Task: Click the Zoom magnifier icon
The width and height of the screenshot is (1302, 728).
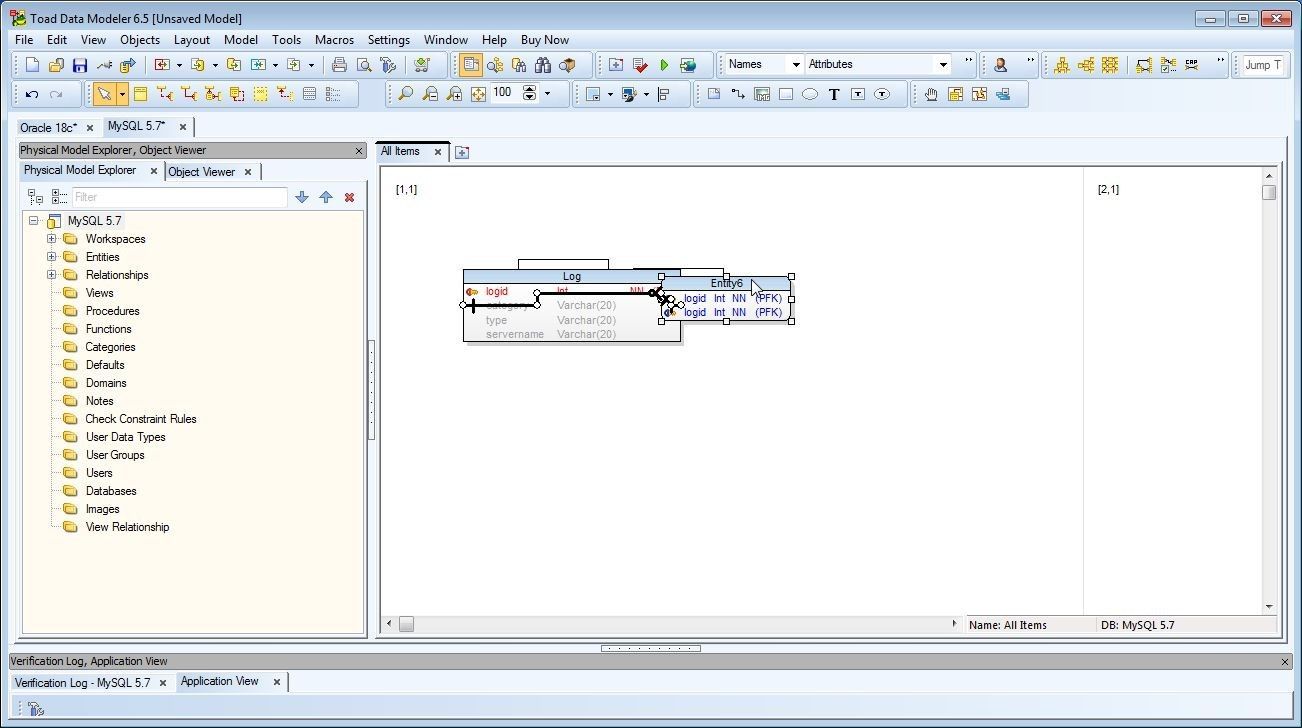Action: pos(405,94)
